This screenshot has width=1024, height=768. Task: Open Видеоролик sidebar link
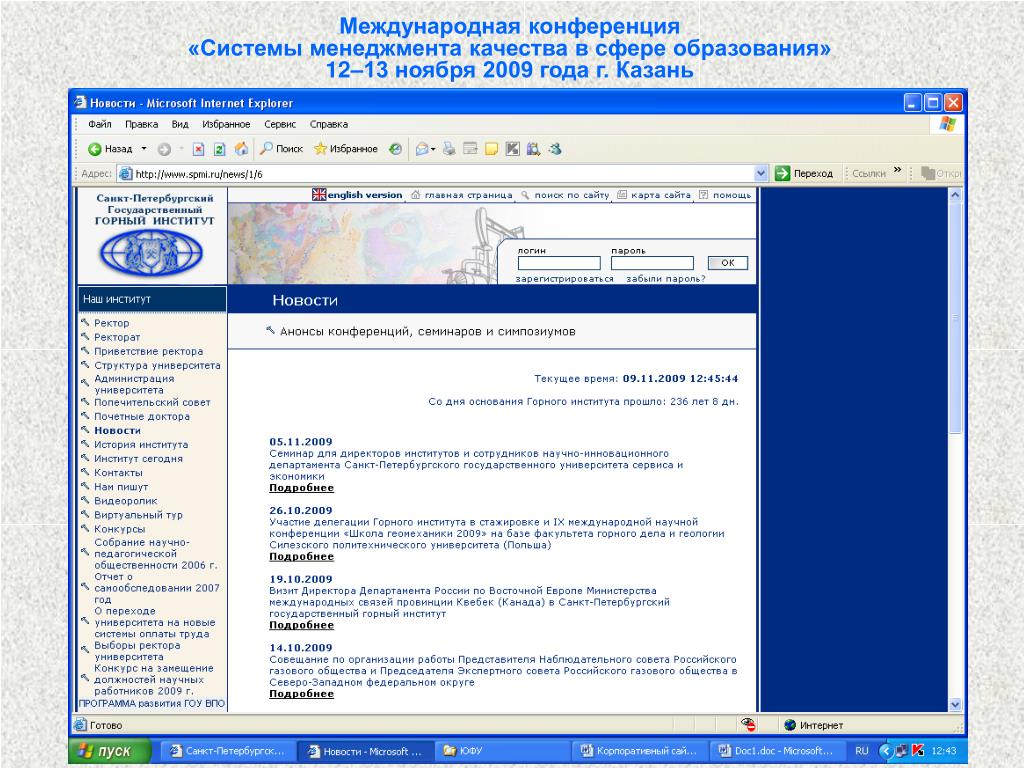pos(126,501)
